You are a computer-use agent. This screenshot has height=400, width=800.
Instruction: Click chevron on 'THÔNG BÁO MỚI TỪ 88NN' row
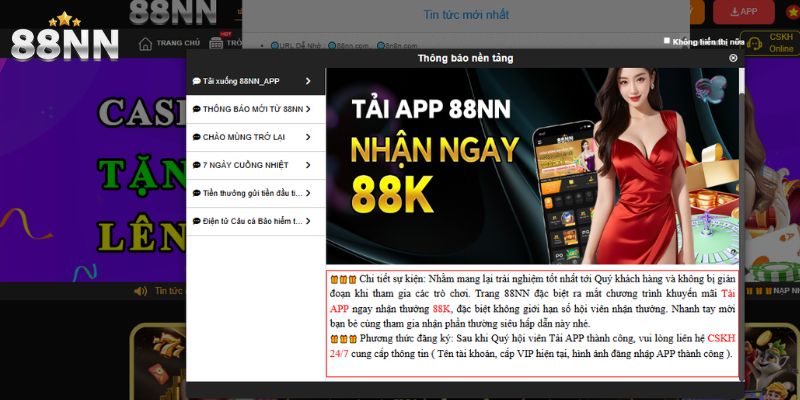pos(308,109)
